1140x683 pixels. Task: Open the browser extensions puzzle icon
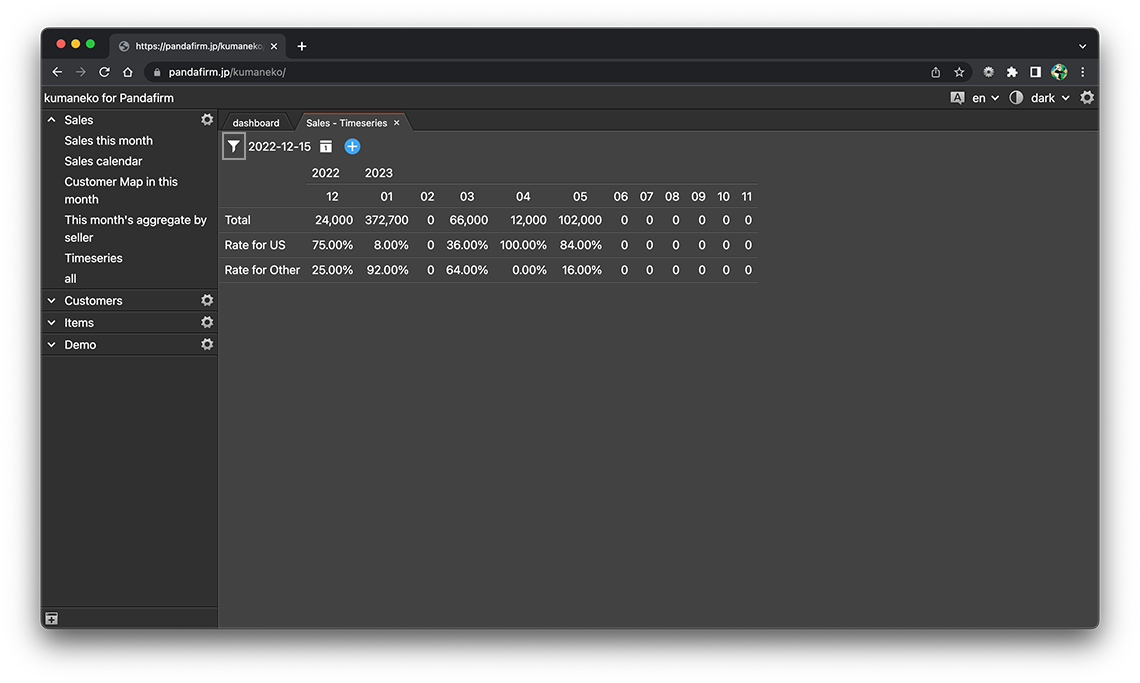(1012, 72)
